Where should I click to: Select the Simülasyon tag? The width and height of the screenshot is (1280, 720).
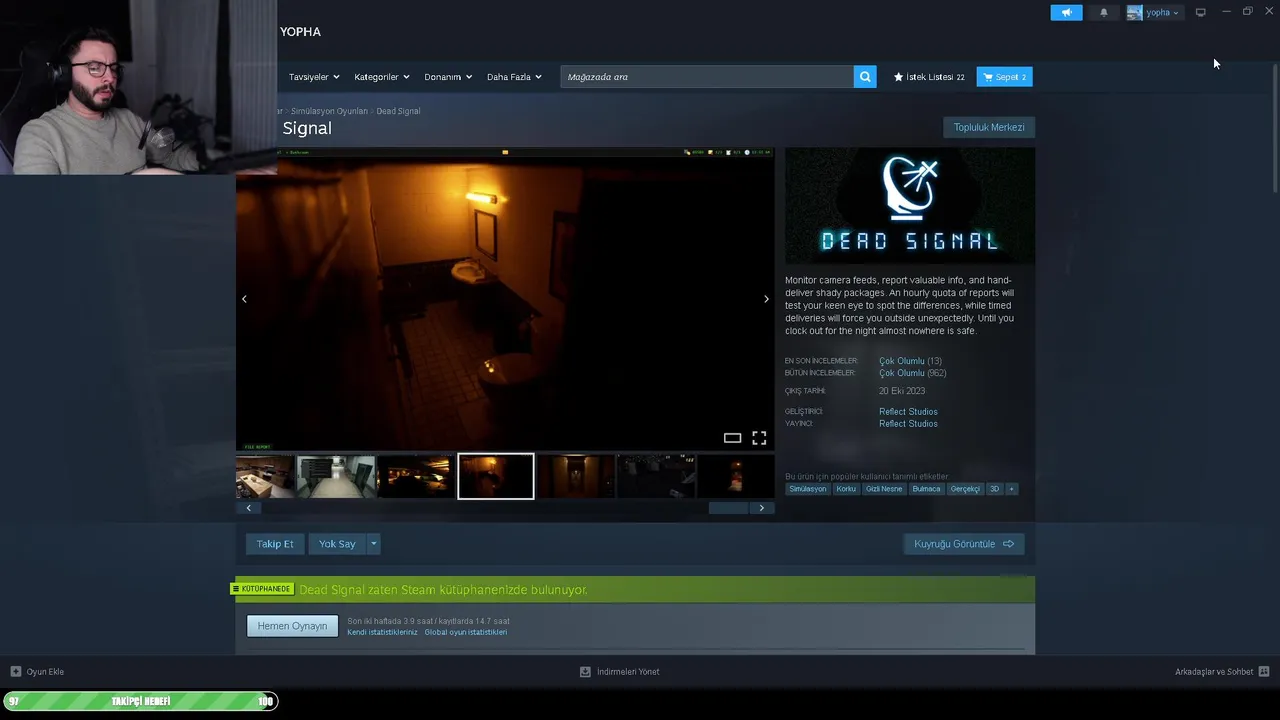coord(808,489)
